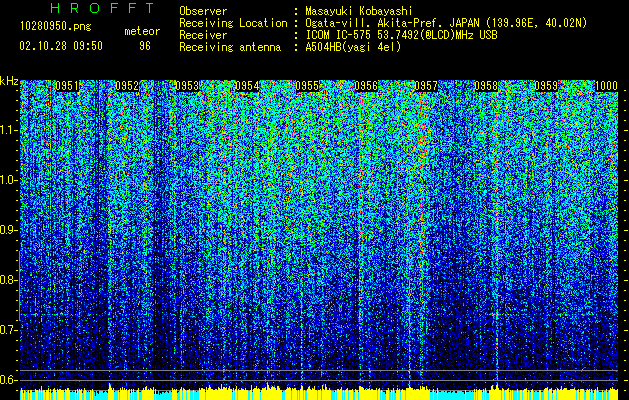
Task: Click observer name Masayuki Kobayashi
Action: coord(359,11)
